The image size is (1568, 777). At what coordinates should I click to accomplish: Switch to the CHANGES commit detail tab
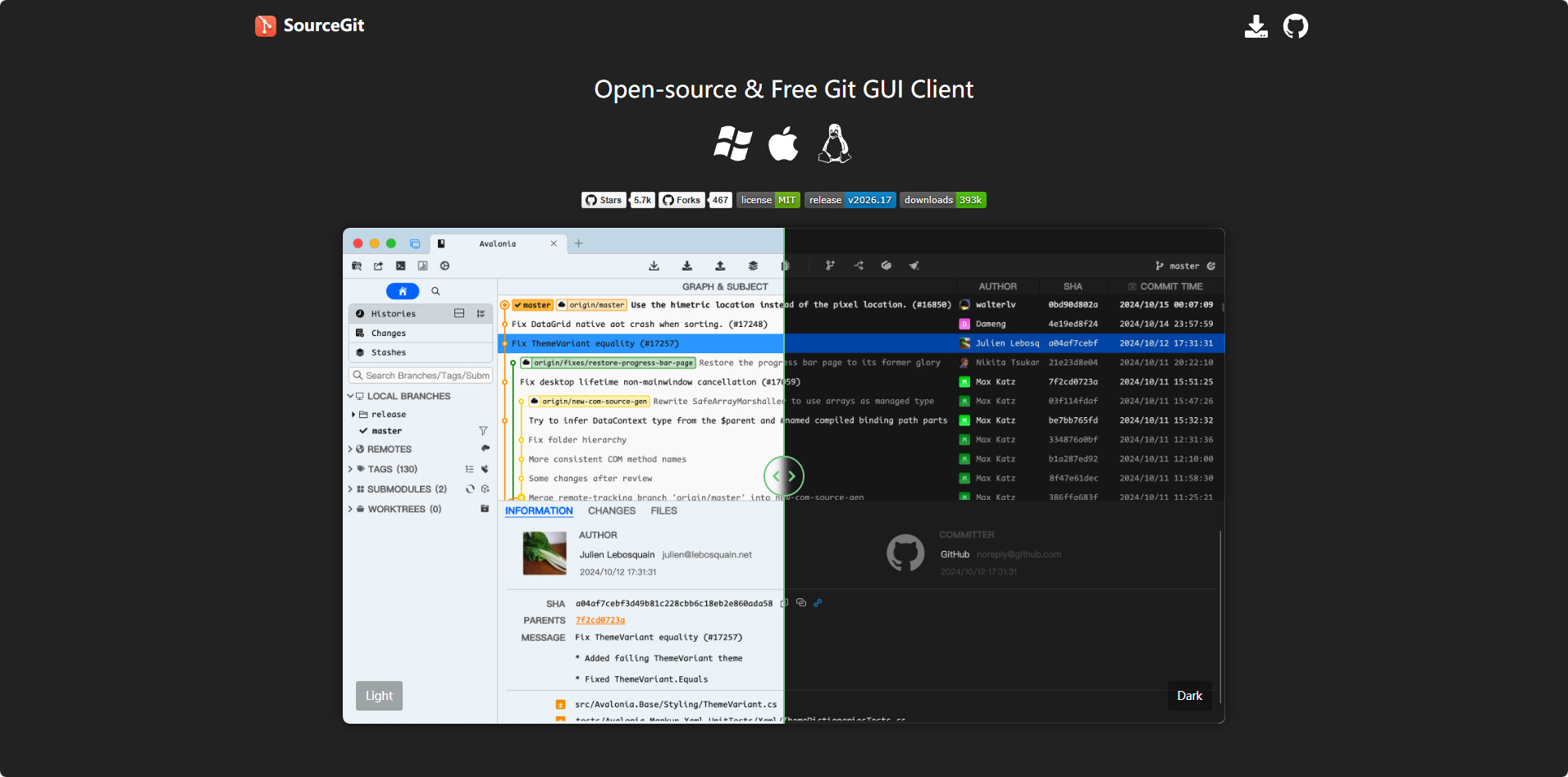612,511
